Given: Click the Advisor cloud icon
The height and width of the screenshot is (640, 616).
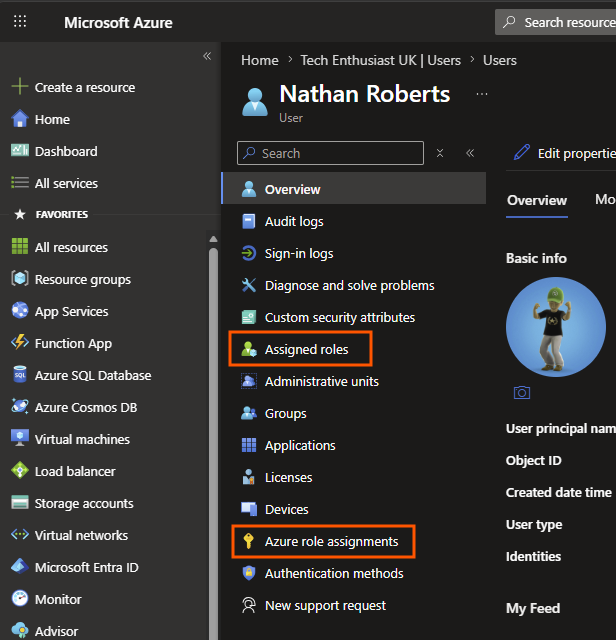Looking at the screenshot, I should 20,630.
